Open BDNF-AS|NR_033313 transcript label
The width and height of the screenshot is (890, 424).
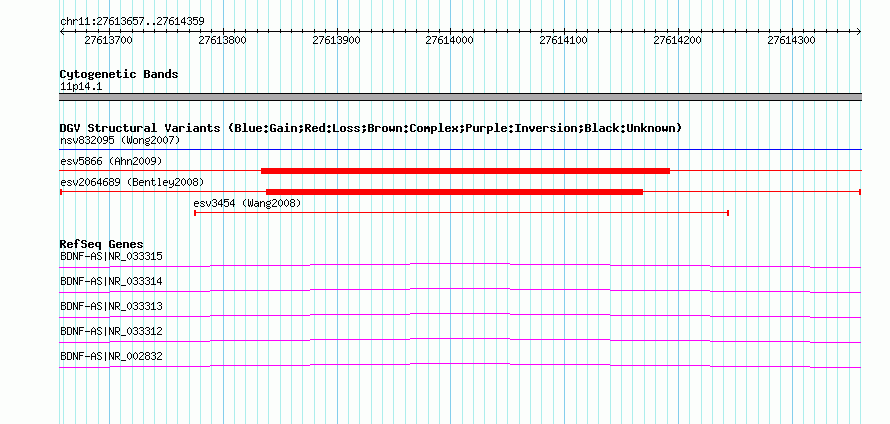(x=111, y=307)
